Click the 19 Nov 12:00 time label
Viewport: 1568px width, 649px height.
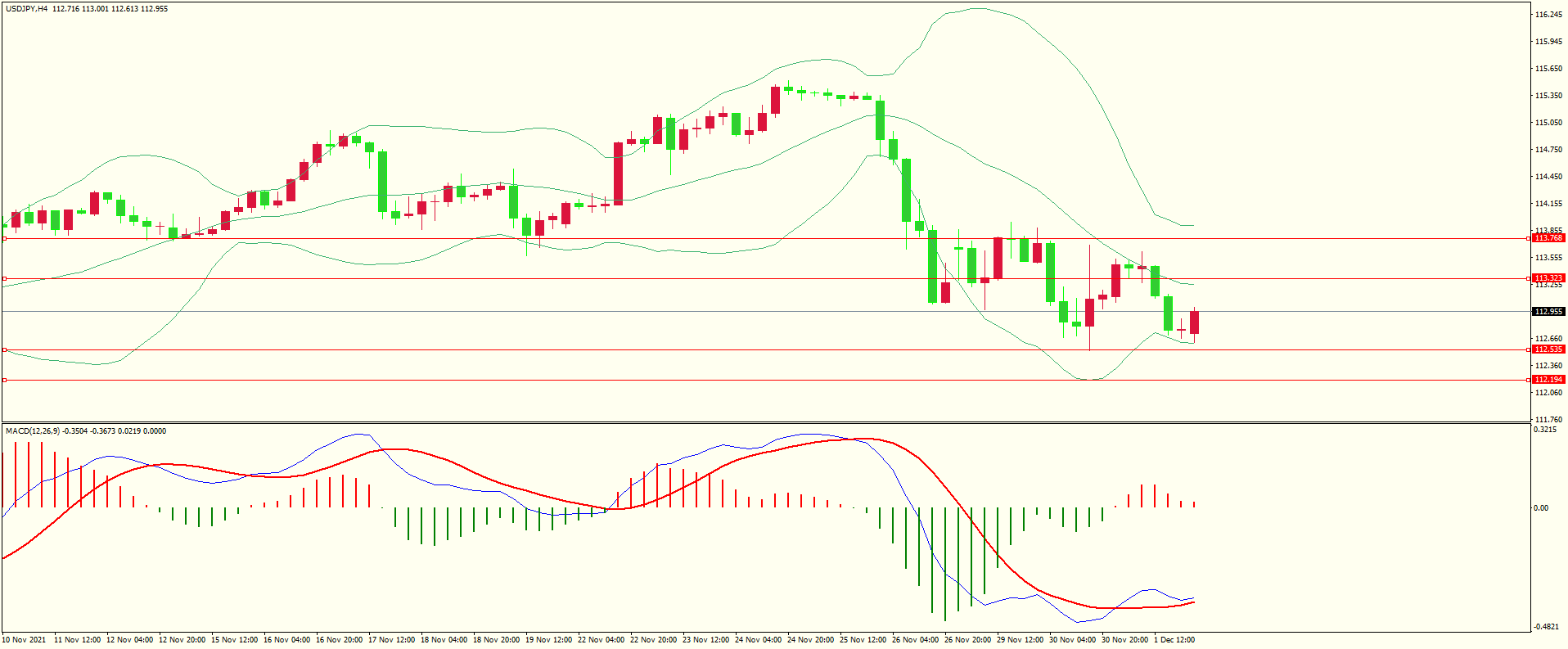click(x=548, y=640)
